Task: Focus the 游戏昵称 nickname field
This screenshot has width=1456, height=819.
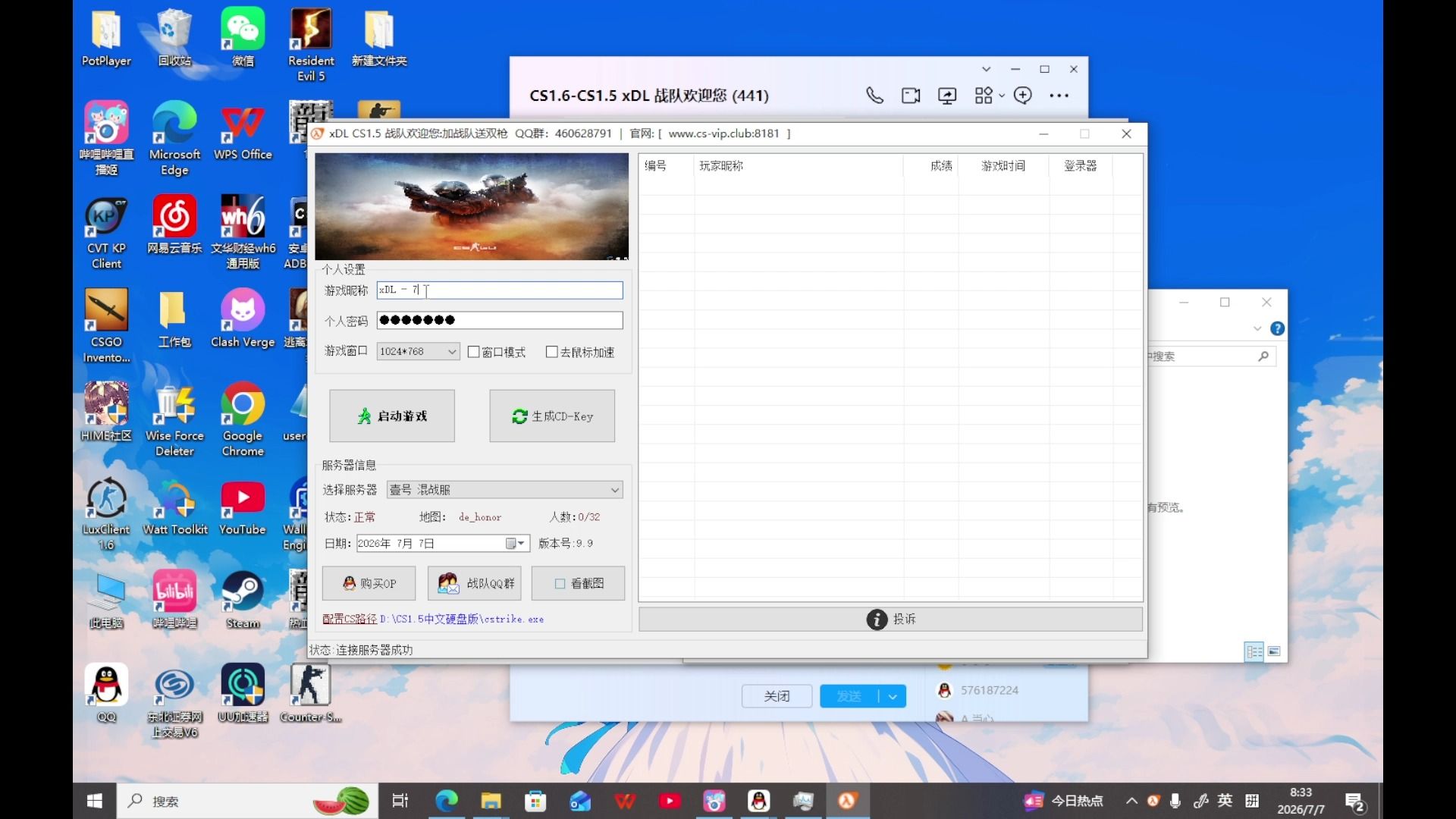Action: 500,290
